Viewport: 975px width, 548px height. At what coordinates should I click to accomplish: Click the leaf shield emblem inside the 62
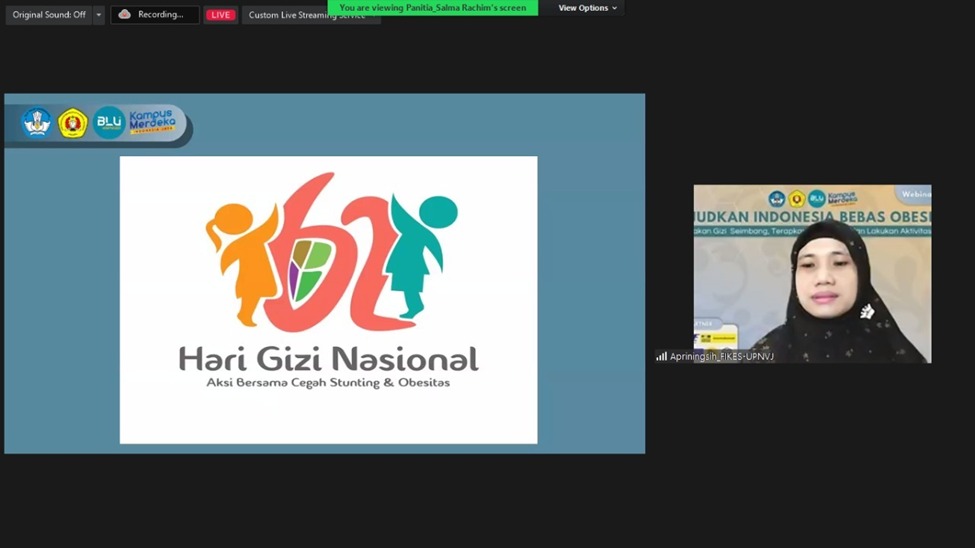[x=311, y=270]
